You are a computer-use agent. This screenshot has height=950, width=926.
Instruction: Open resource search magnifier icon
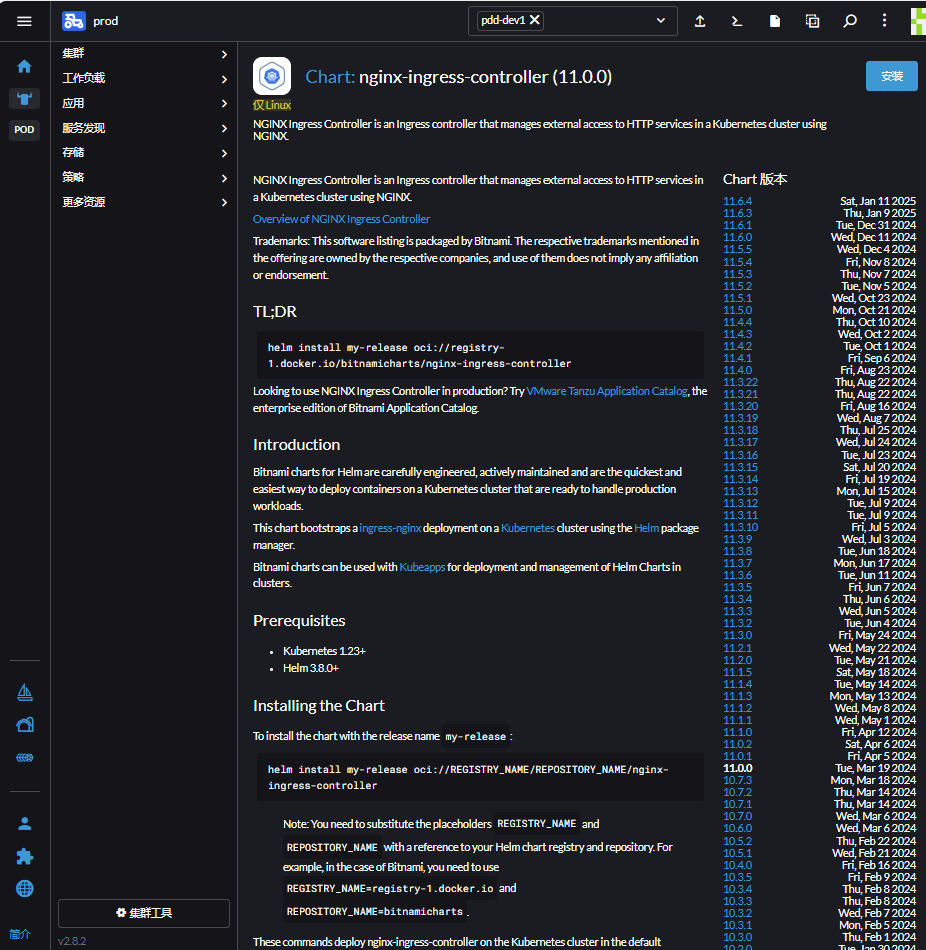coord(850,21)
